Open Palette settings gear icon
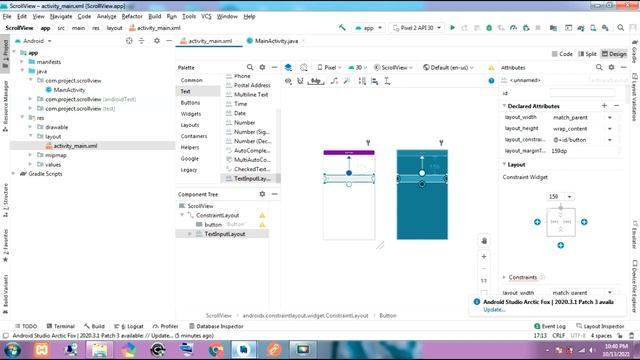The height and width of the screenshot is (360, 640). (262, 67)
